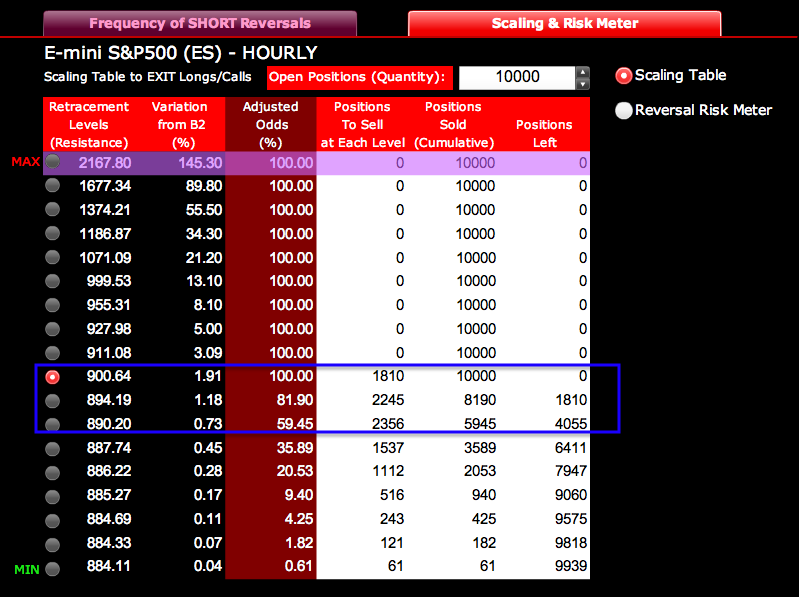The height and width of the screenshot is (597, 799).
Task: Select the 1677.34 retracement level radio
Action: 53,186
